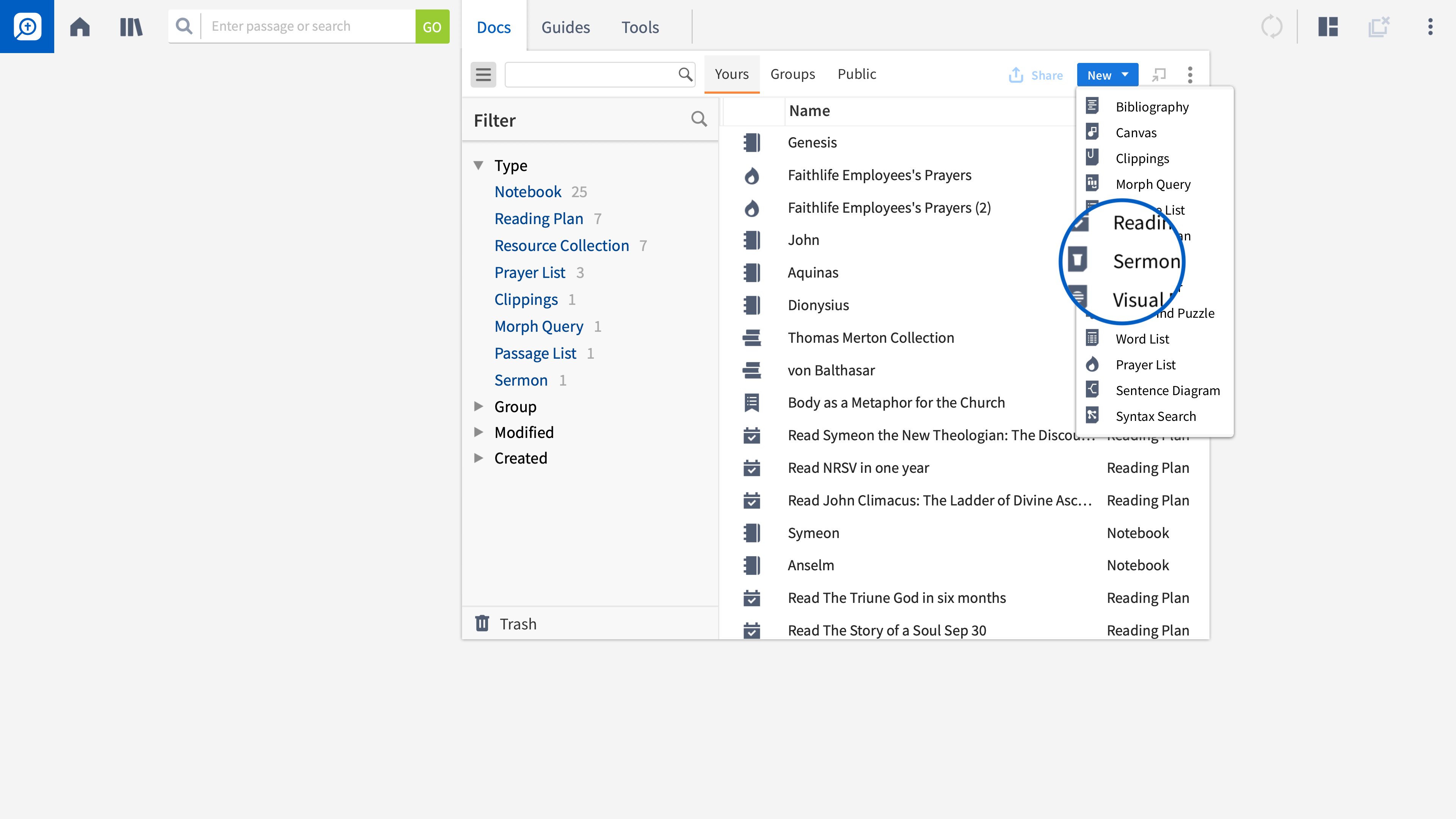Click the Bibliography icon in the New menu

[x=1092, y=106]
